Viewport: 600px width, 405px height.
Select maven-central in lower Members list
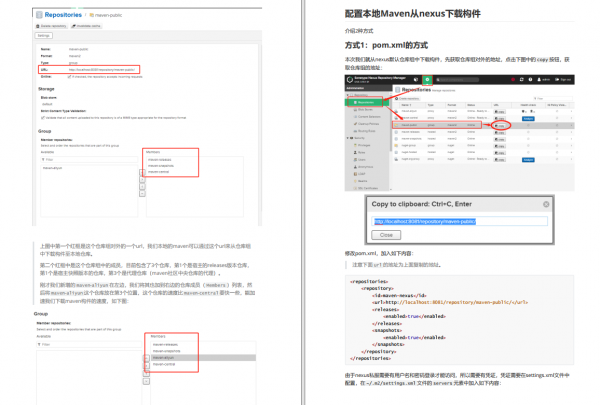point(164,364)
